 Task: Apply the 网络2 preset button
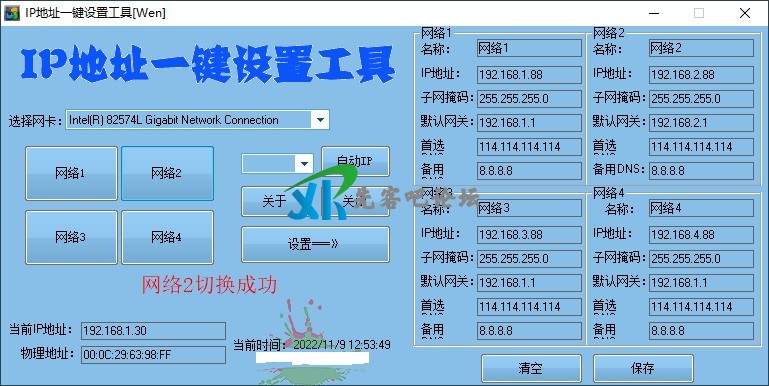pyautogui.click(x=167, y=173)
